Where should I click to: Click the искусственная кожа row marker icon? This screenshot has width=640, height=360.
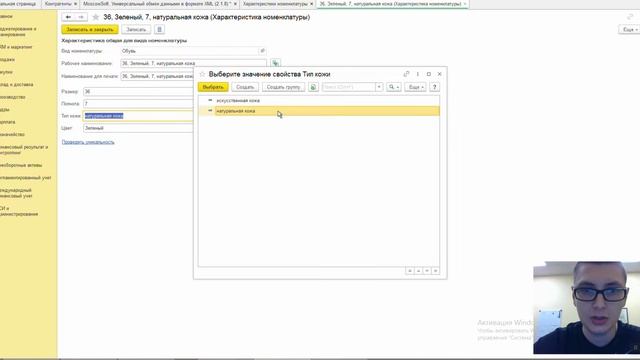pos(210,100)
